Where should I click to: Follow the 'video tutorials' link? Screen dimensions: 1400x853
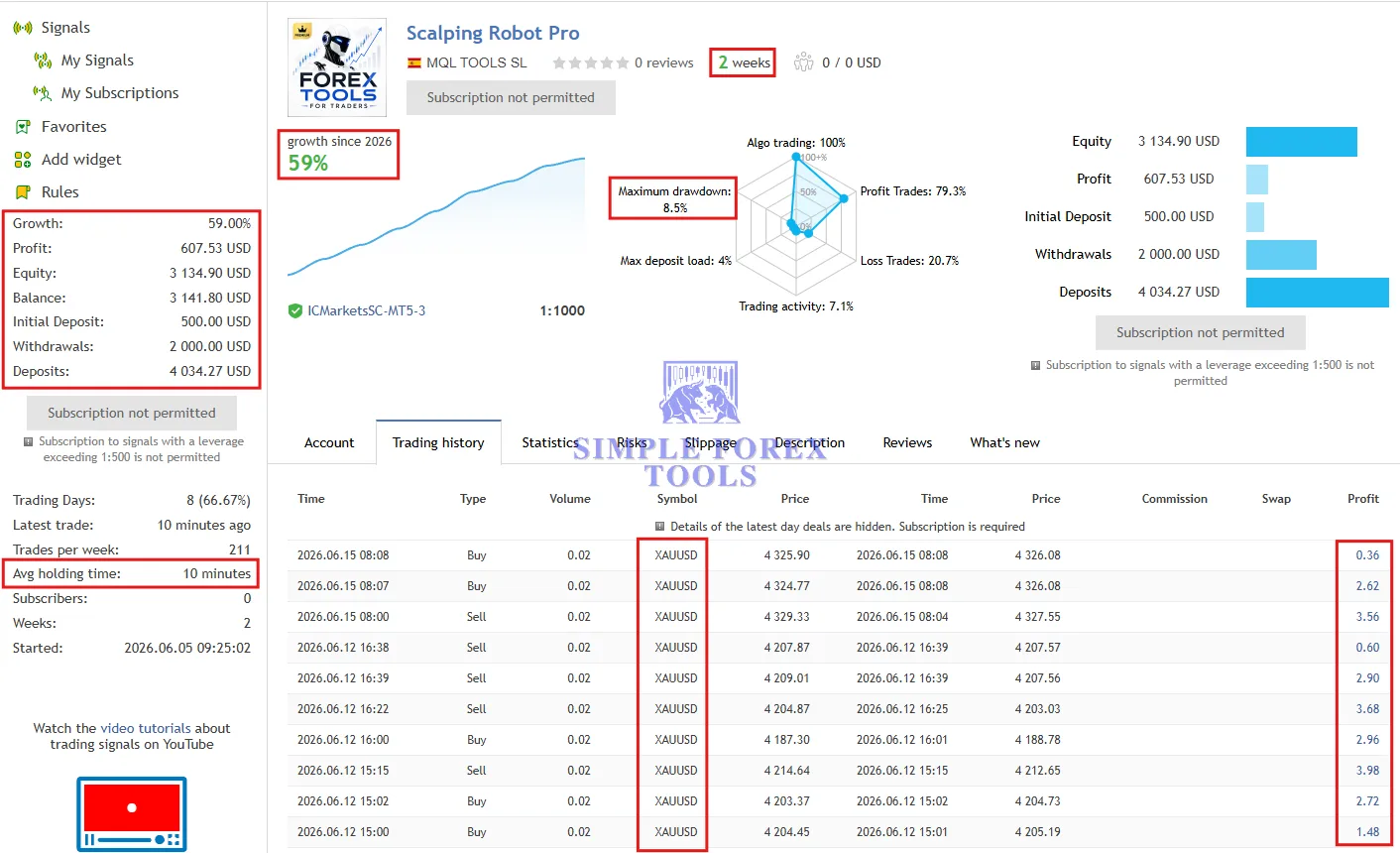pos(146,728)
